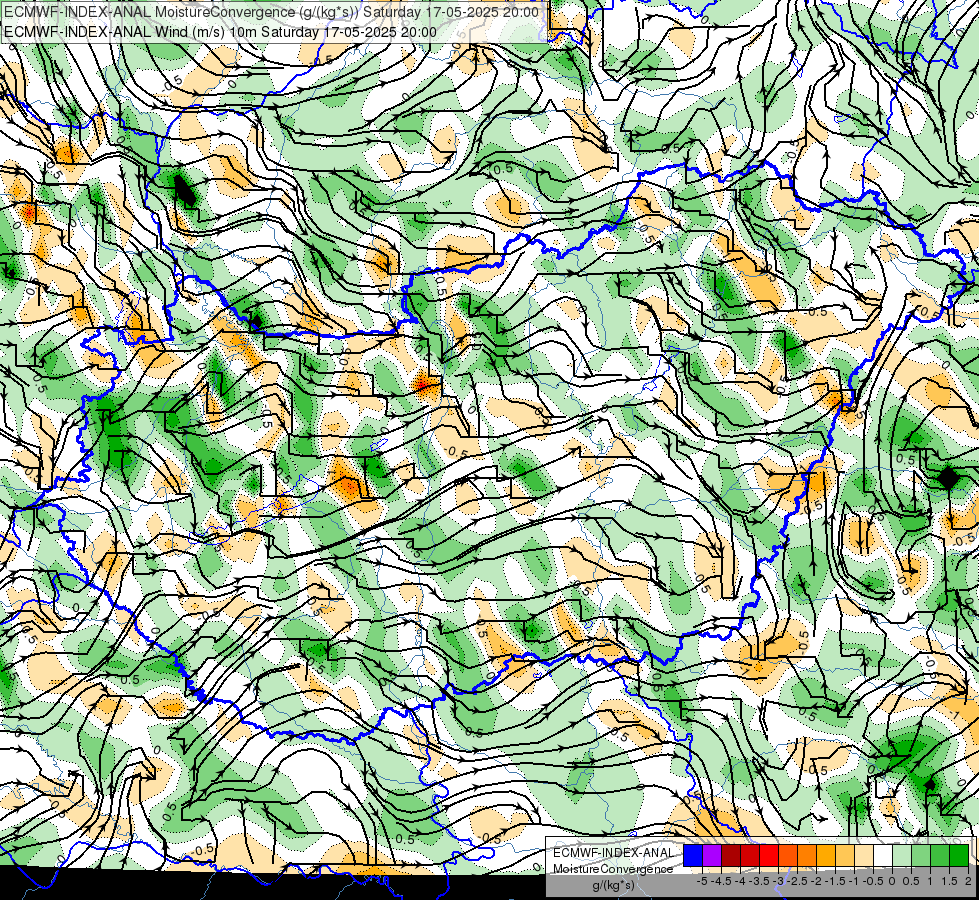979x900 pixels.
Task: Select the darkest maroon legend swatch
Action: 731,855
